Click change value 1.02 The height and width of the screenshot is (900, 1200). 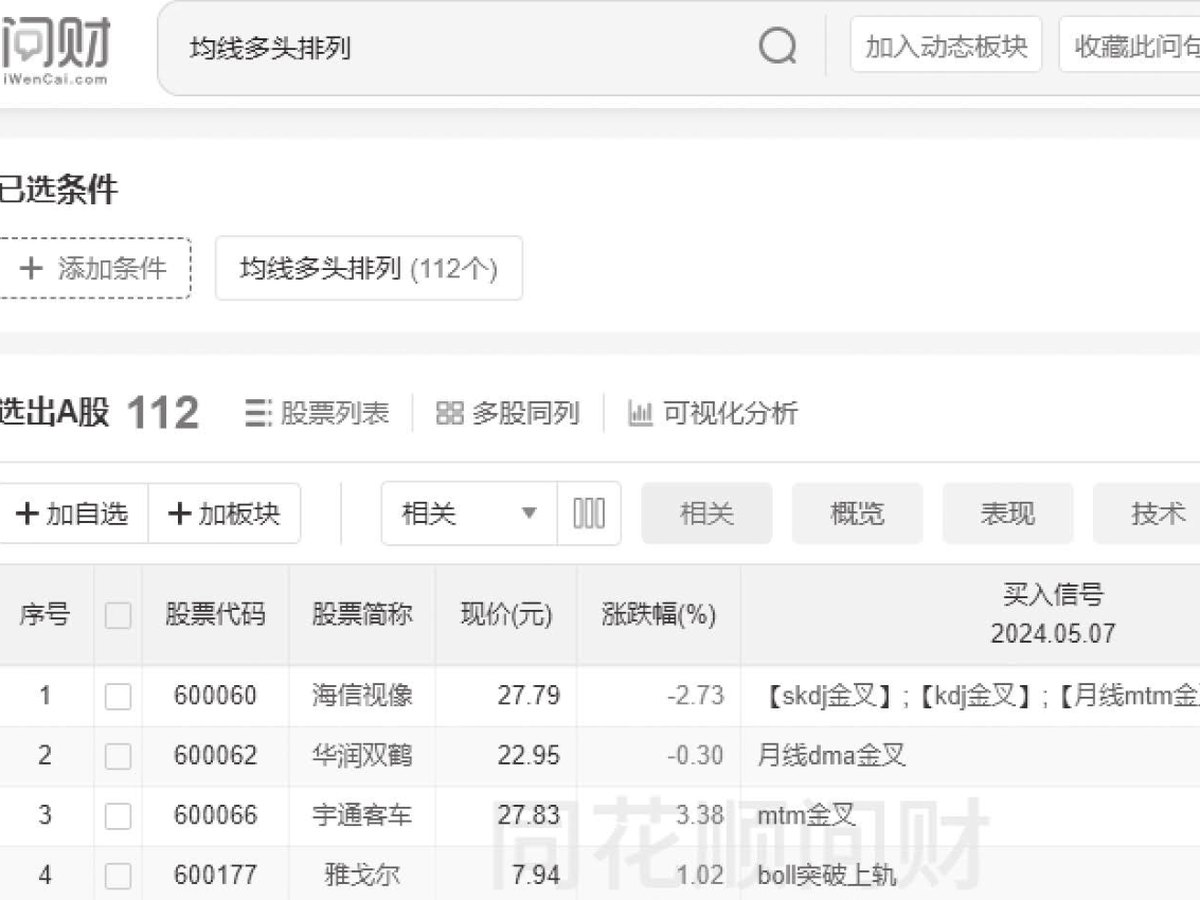699,876
